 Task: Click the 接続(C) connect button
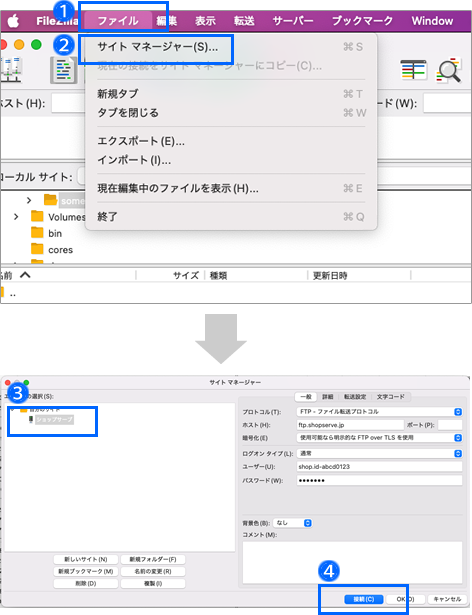pos(364,599)
